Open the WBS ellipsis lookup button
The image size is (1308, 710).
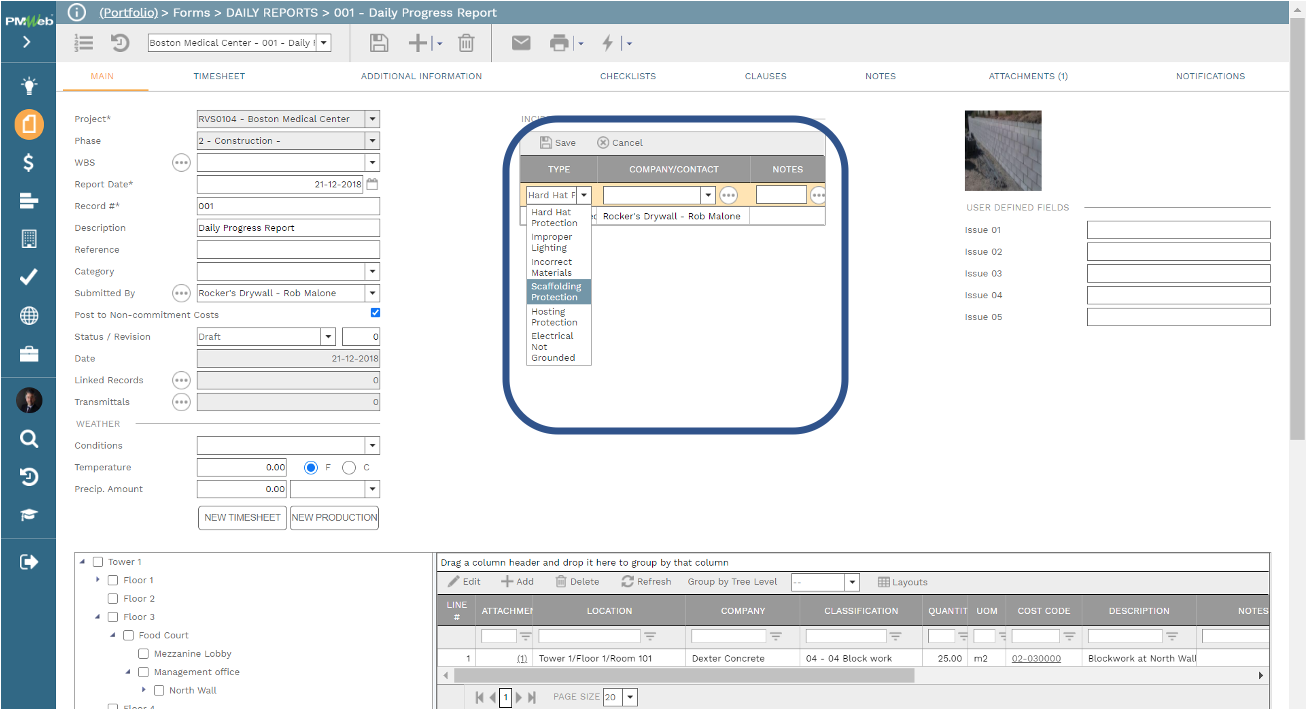coord(181,162)
